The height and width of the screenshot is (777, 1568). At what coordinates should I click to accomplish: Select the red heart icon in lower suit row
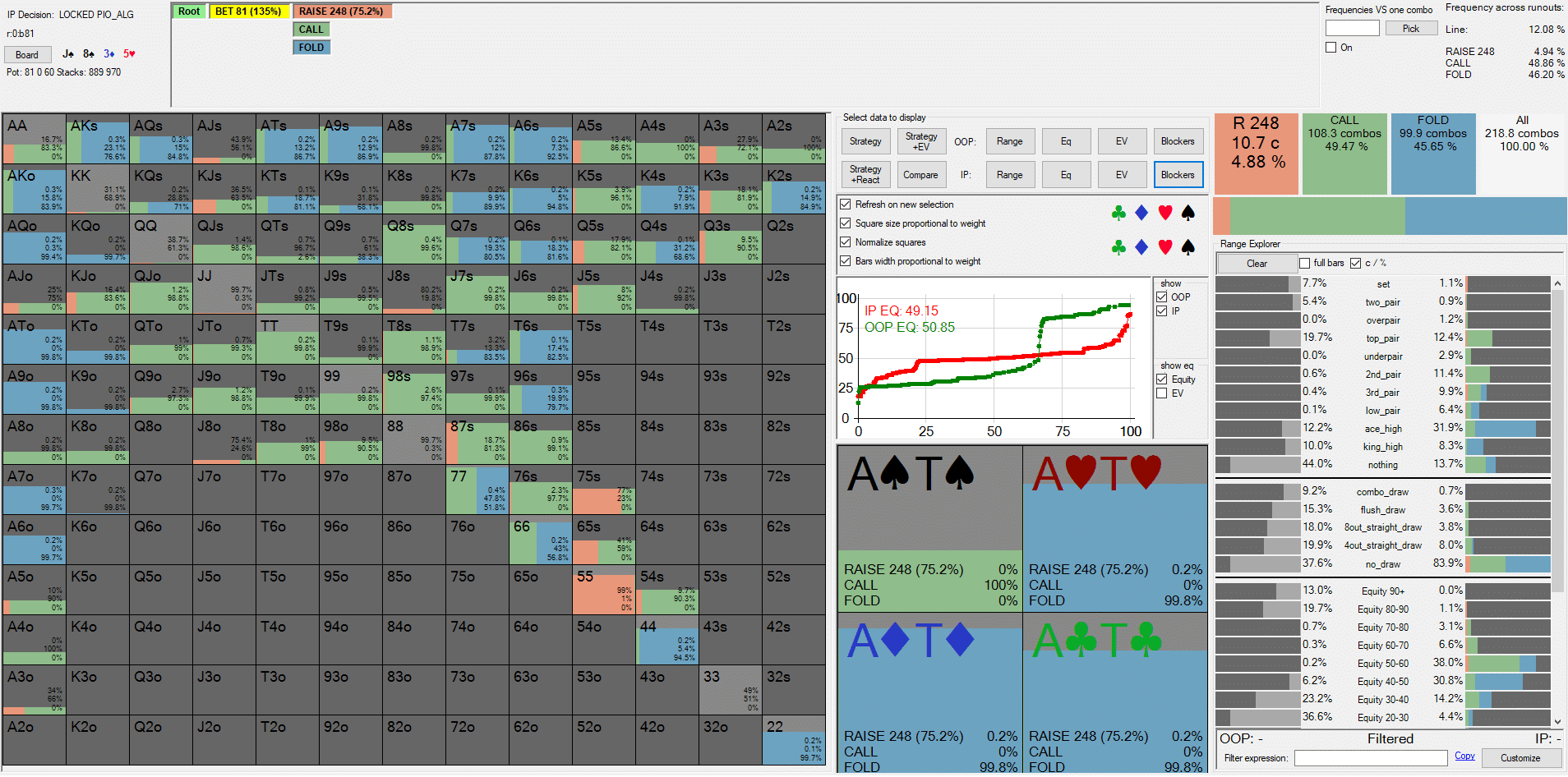point(1164,247)
